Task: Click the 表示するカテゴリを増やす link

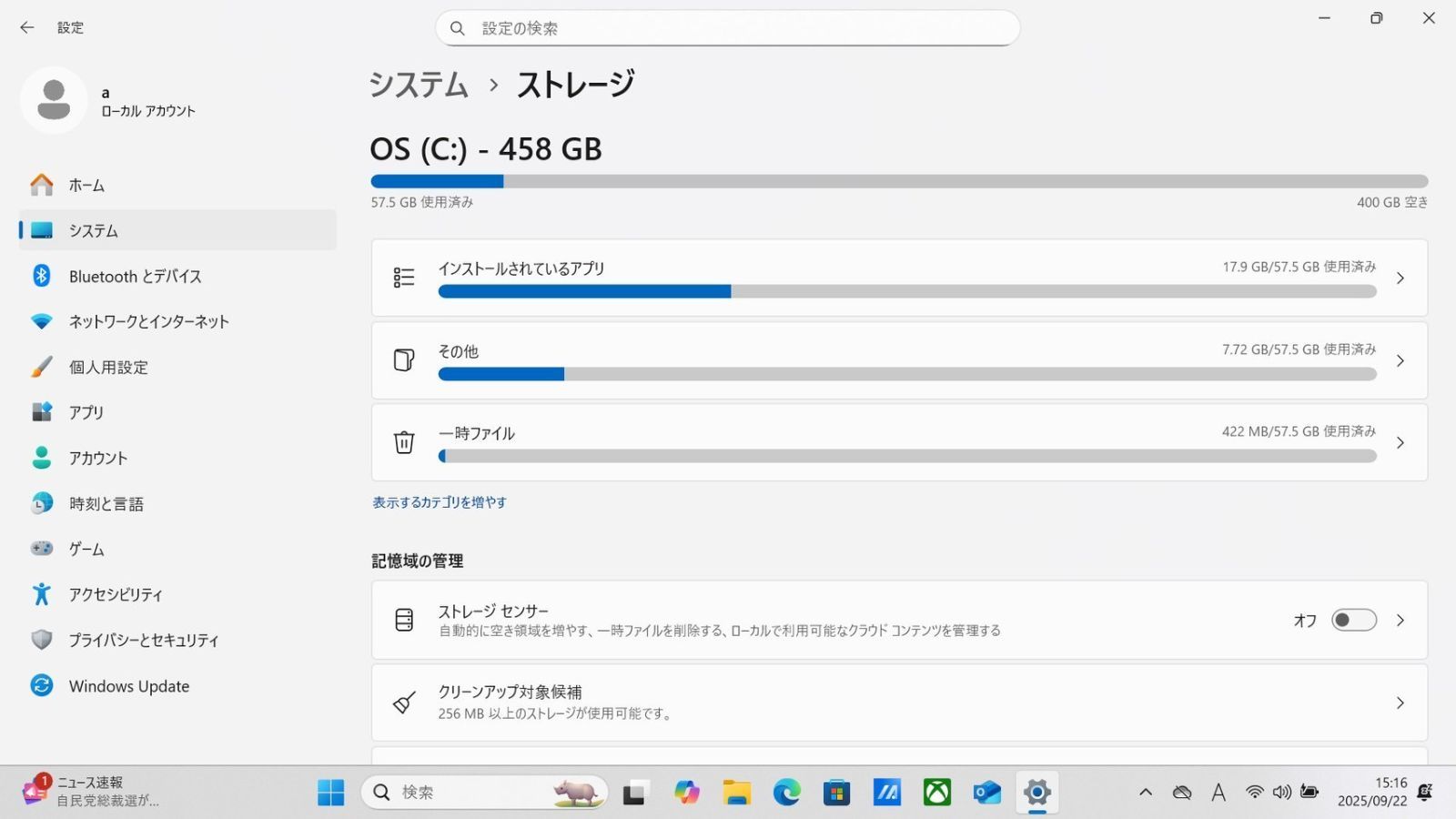Action: point(439,501)
